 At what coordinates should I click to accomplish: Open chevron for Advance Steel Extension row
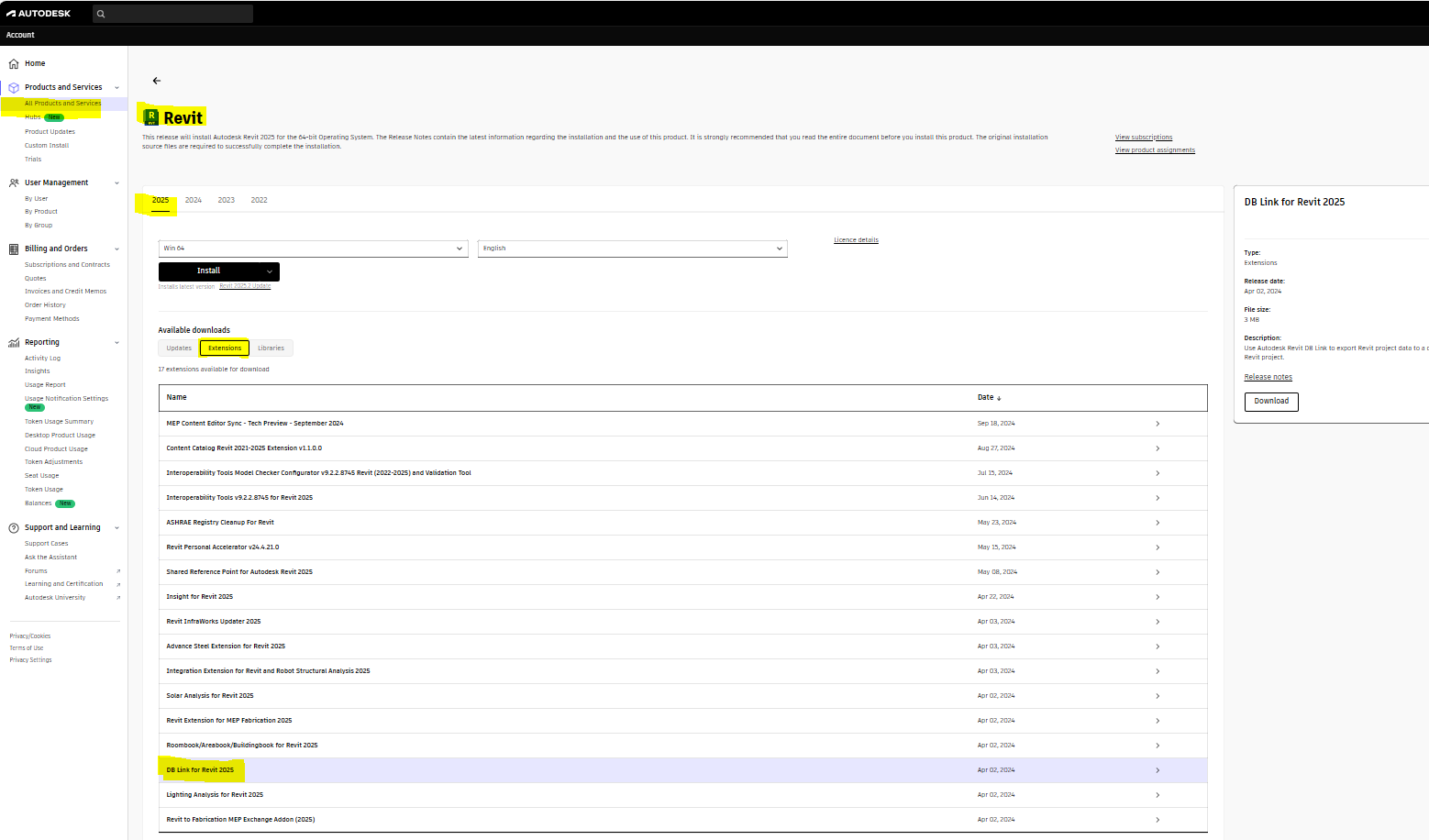click(x=1158, y=647)
